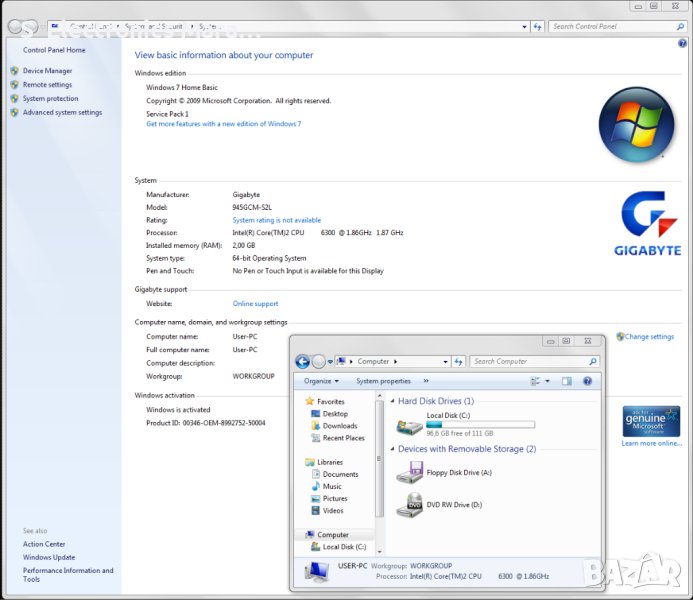Select the DVD RW Drive (D:) icon
The width and height of the screenshot is (693, 600).
pos(409,506)
